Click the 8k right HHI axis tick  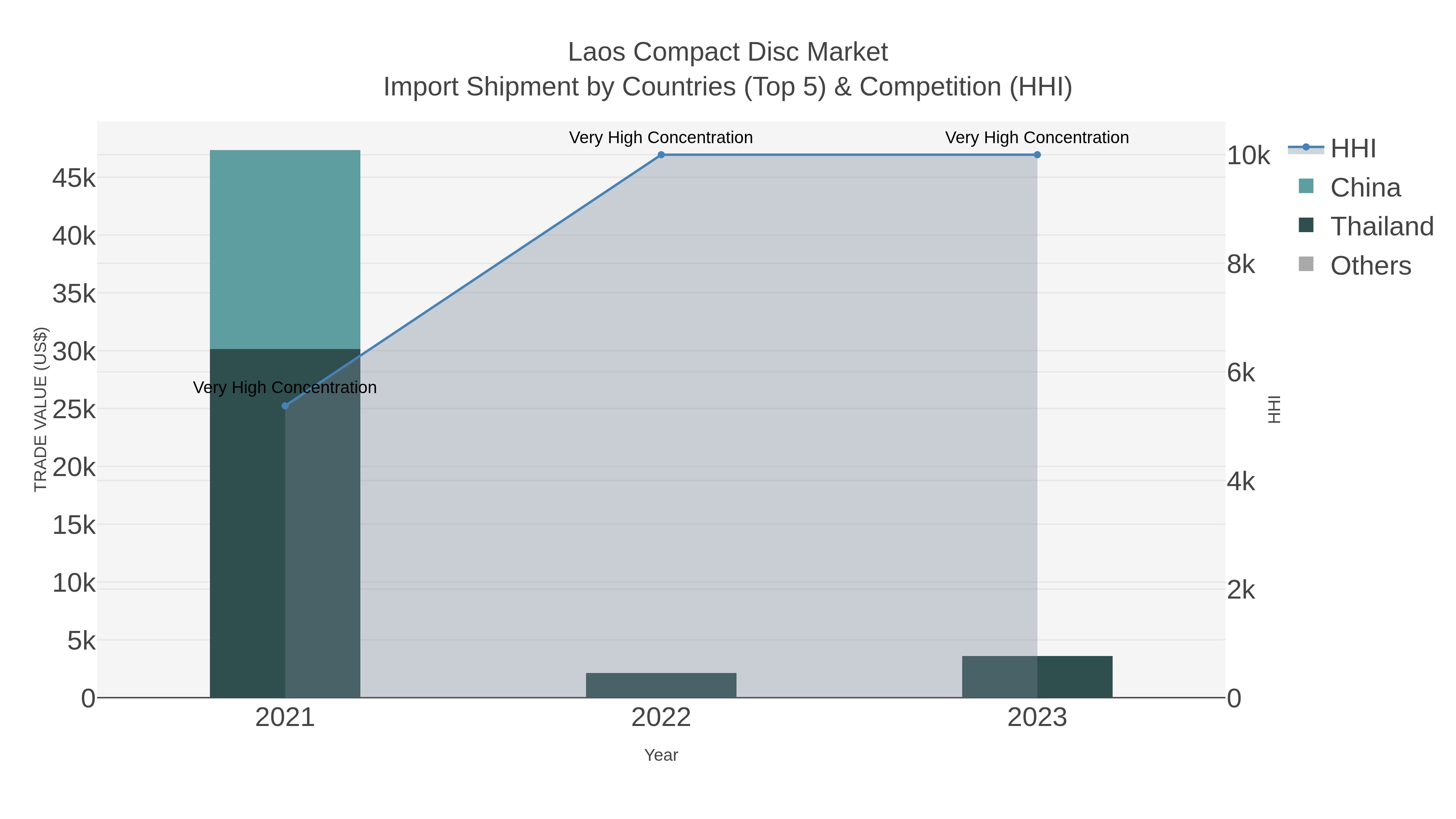point(1241,265)
